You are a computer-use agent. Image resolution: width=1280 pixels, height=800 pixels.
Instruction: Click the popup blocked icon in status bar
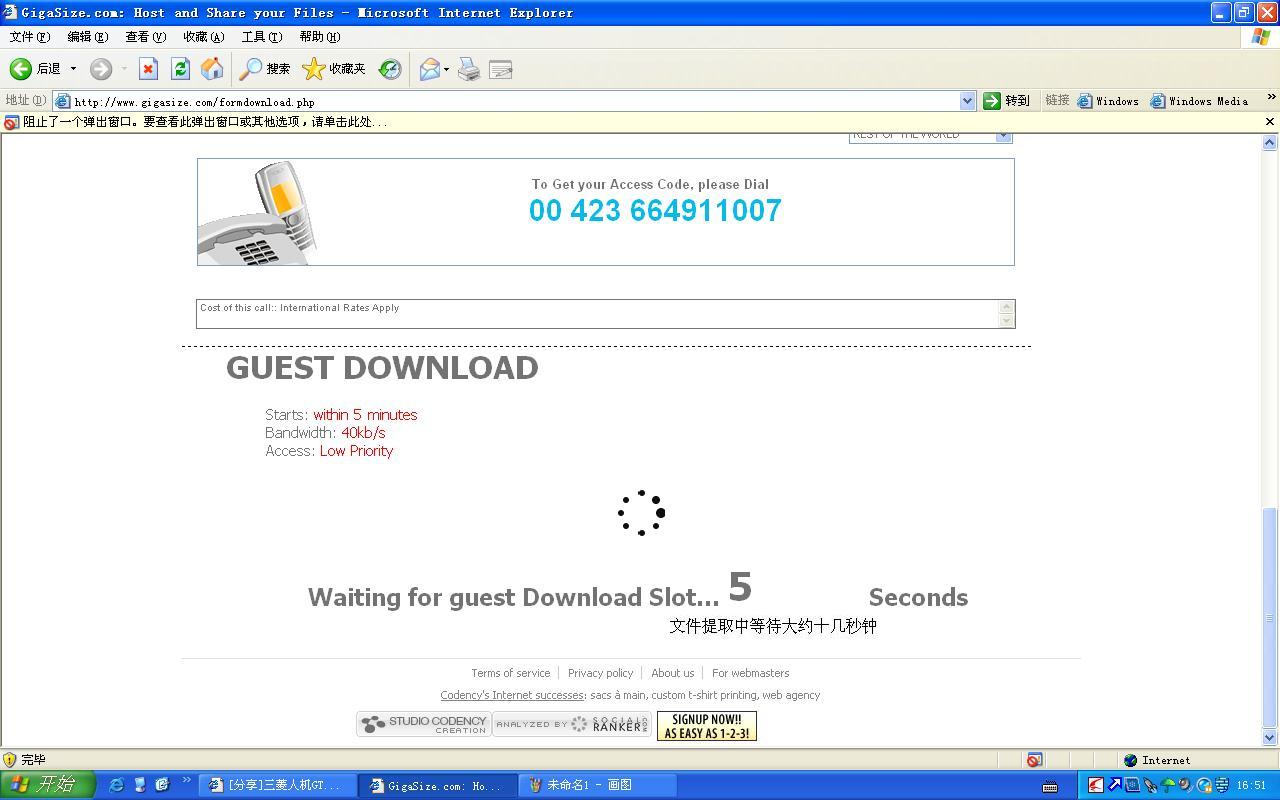click(x=1034, y=760)
